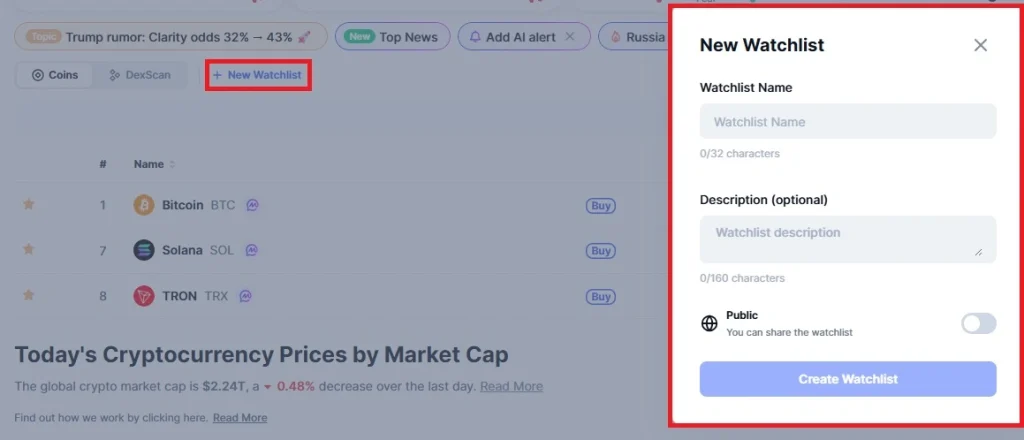
Task: Open the chat icon next to BTC
Action: [x=253, y=205]
